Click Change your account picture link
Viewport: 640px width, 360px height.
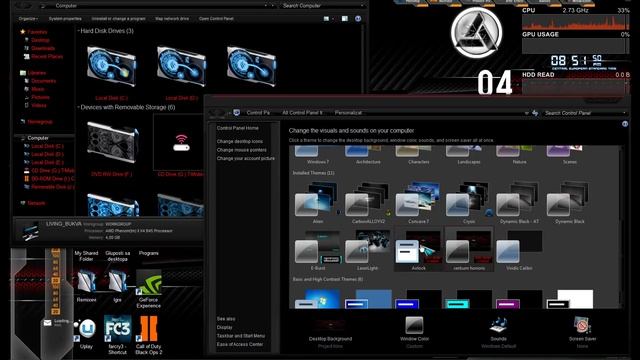tap(246, 158)
